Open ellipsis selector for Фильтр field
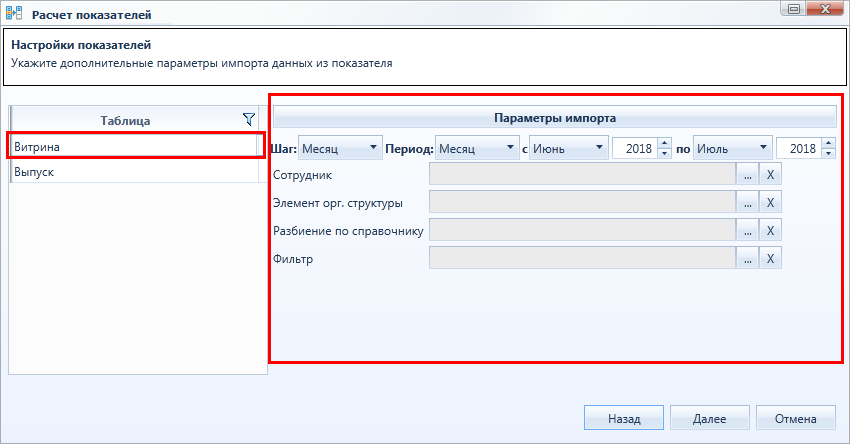This screenshot has width=850, height=444. 748,259
